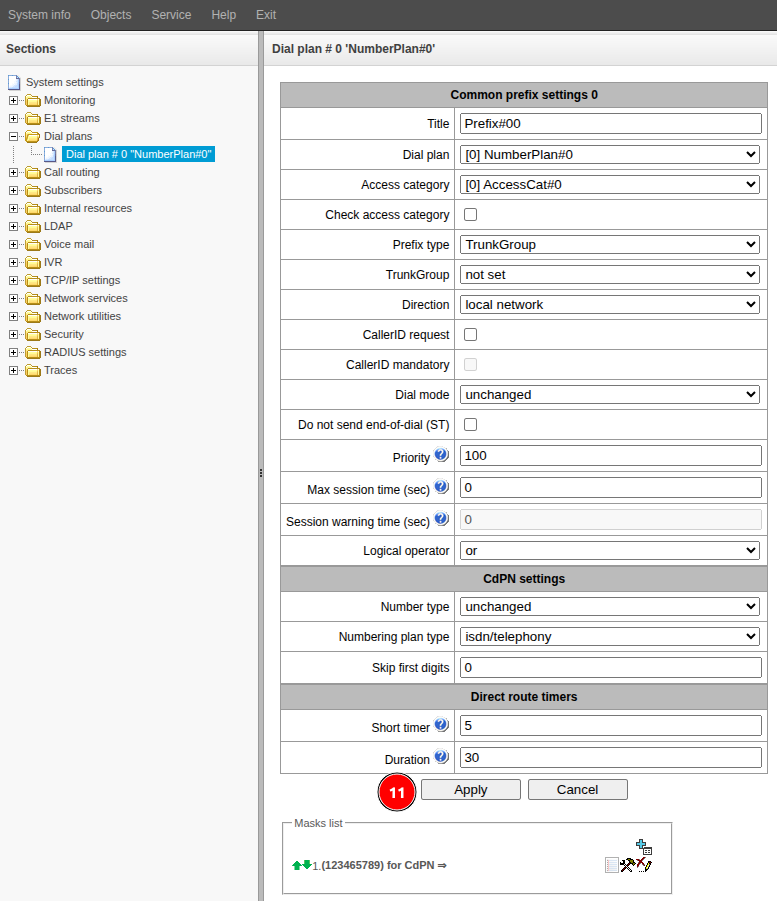The height and width of the screenshot is (901, 777).
Task: Click the IVR folder icon
Action: [x=33, y=263]
